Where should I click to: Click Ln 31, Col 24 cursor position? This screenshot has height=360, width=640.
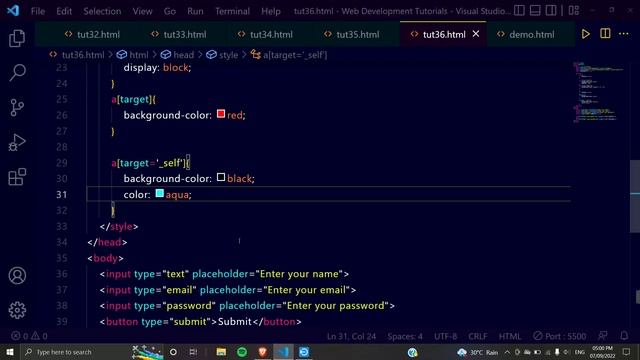click(351, 336)
